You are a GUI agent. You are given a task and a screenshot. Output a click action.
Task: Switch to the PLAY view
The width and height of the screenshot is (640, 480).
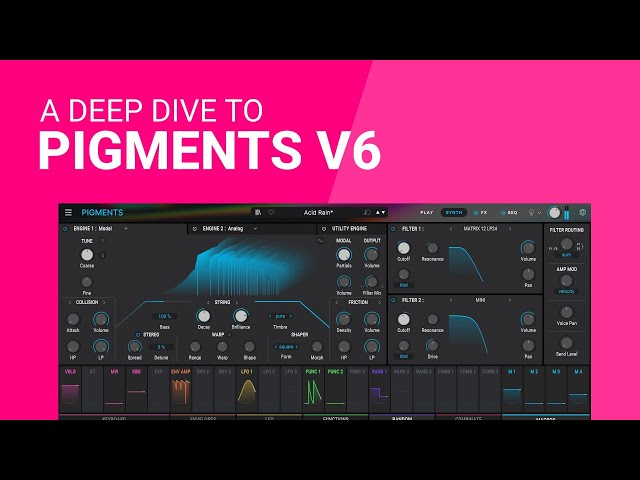click(427, 213)
